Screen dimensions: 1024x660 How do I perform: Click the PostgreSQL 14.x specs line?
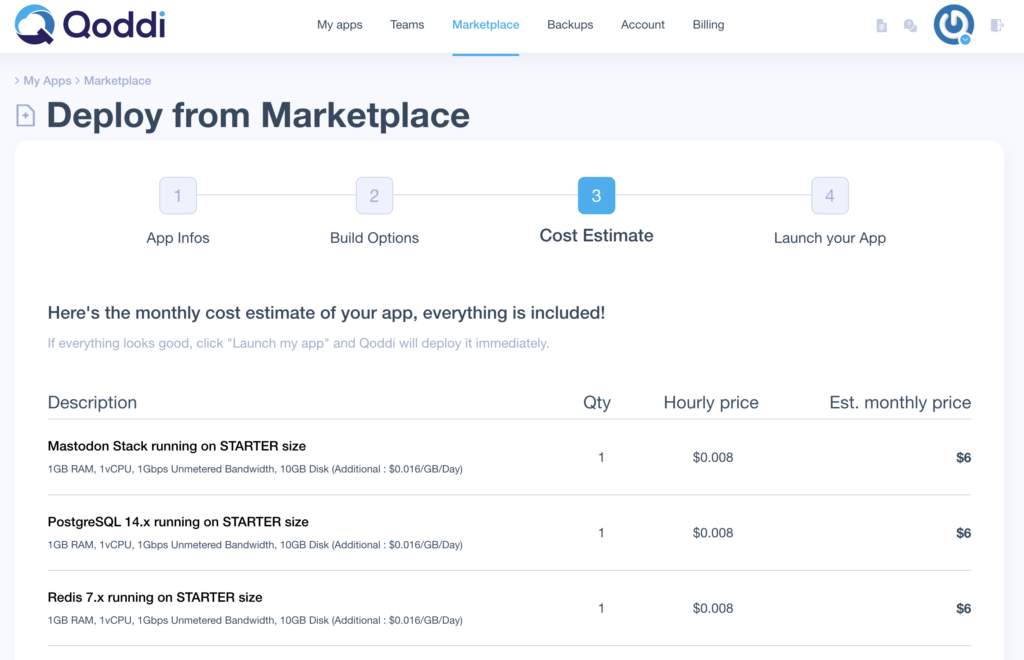coord(255,545)
